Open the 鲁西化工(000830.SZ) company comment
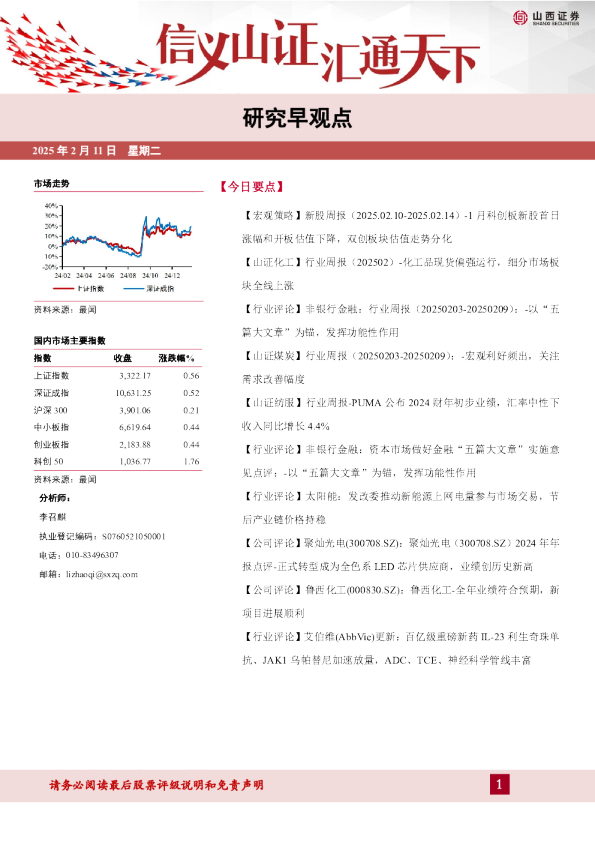This screenshot has height=842, width=595. [x=401, y=601]
